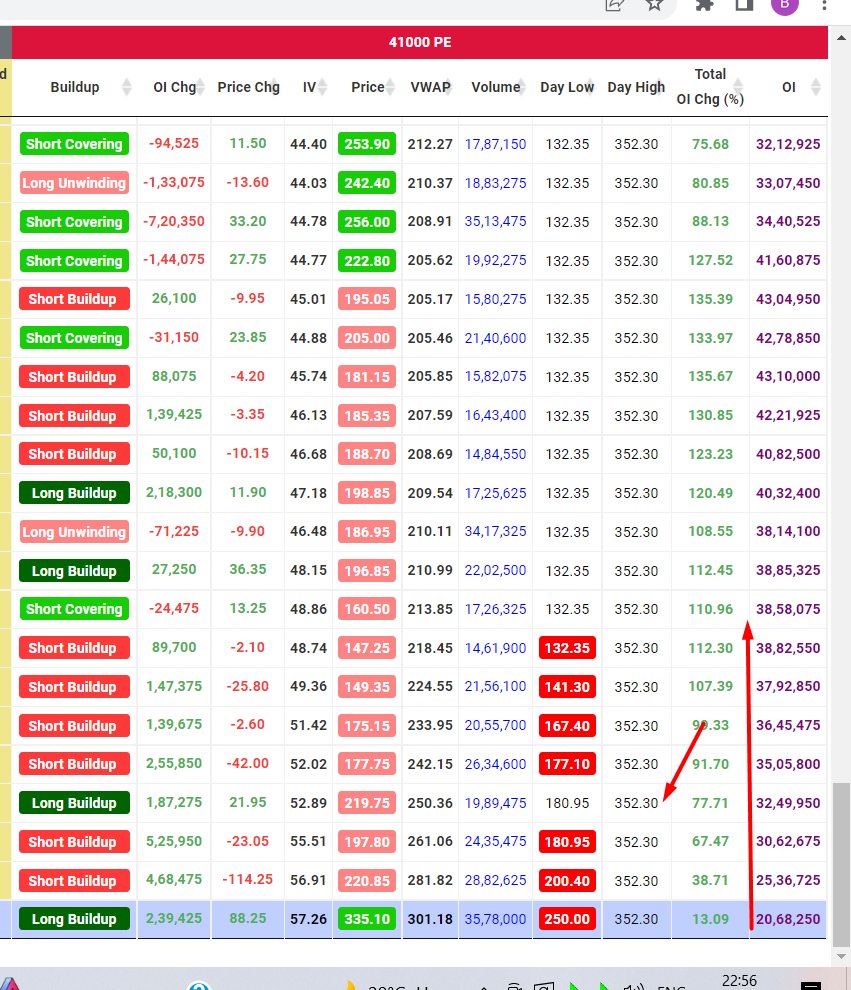
Task: Open the purple B profile avatar
Action: [785, 4]
